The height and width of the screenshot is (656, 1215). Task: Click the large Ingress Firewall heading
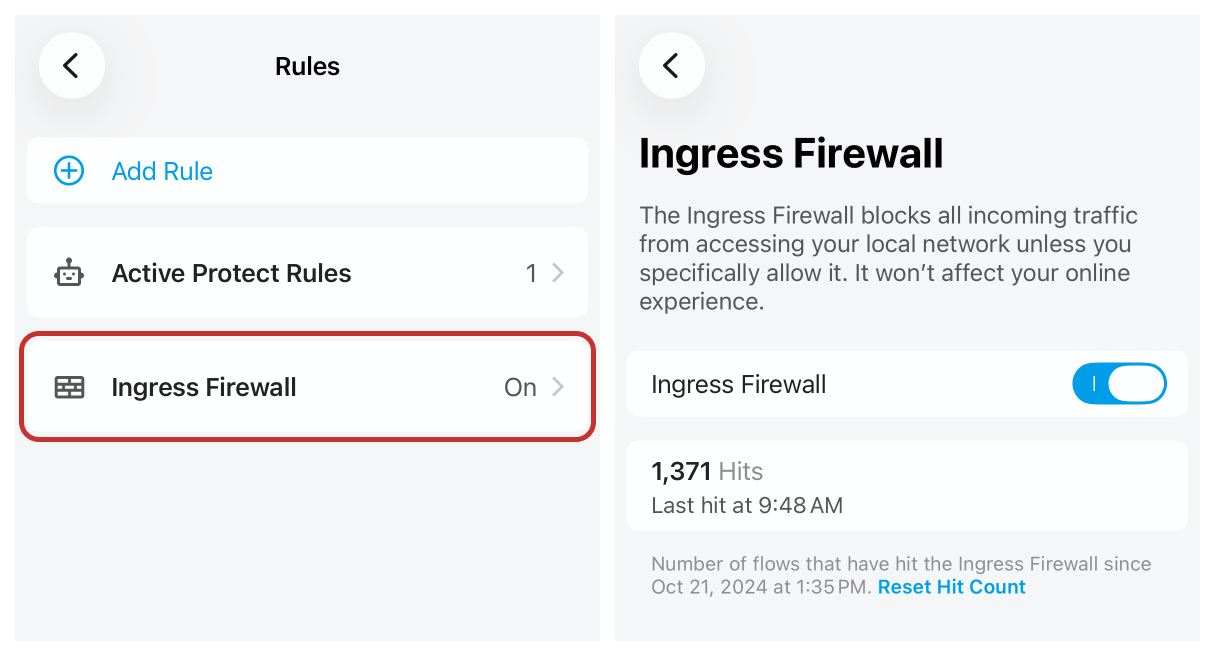click(x=790, y=154)
